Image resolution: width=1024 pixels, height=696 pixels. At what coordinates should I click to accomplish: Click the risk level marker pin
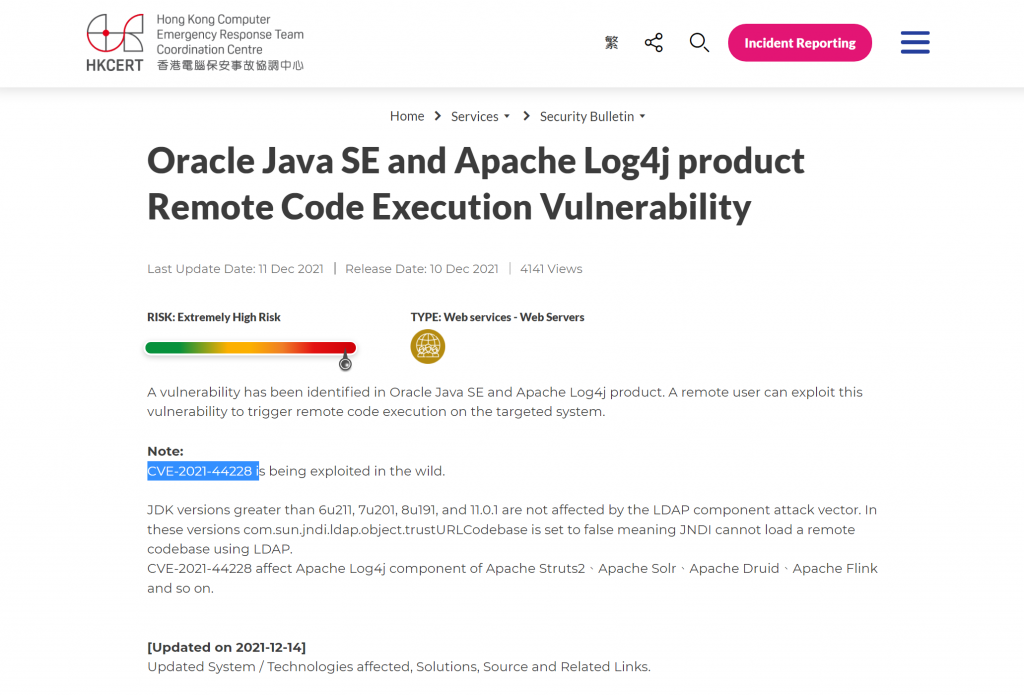[x=346, y=362]
